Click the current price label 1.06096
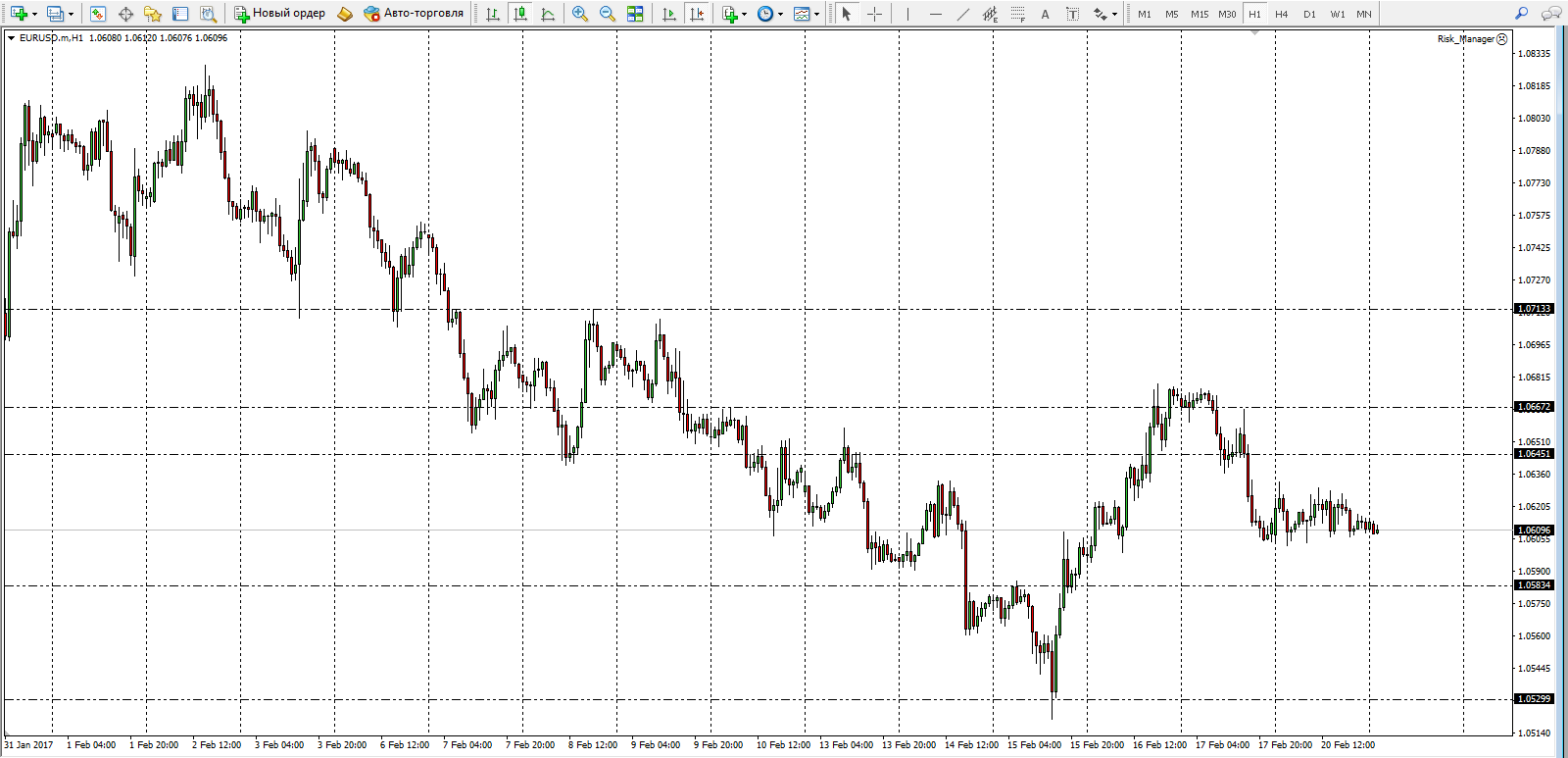1568x758 pixels. coord(1534,531)
